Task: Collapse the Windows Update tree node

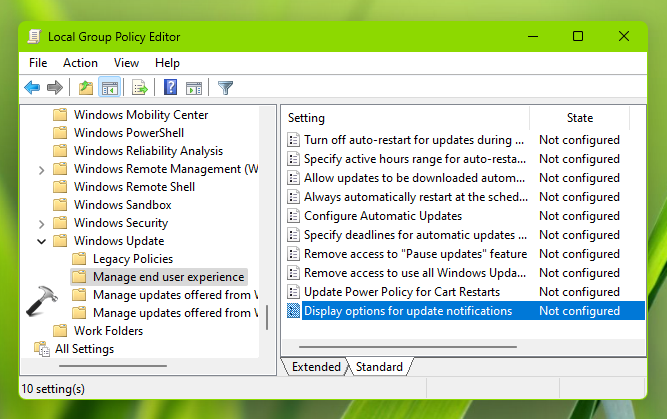Action: tap(41, 241)
